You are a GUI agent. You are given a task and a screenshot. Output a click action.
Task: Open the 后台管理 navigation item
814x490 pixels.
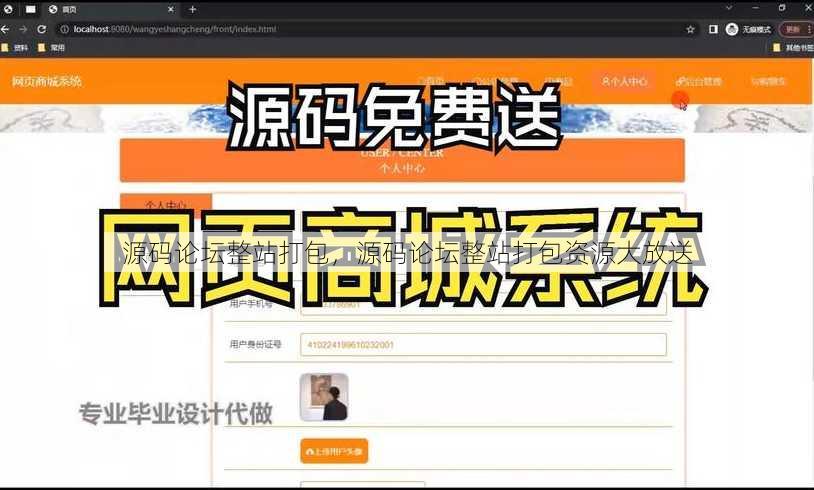click(x=699, y=81)
